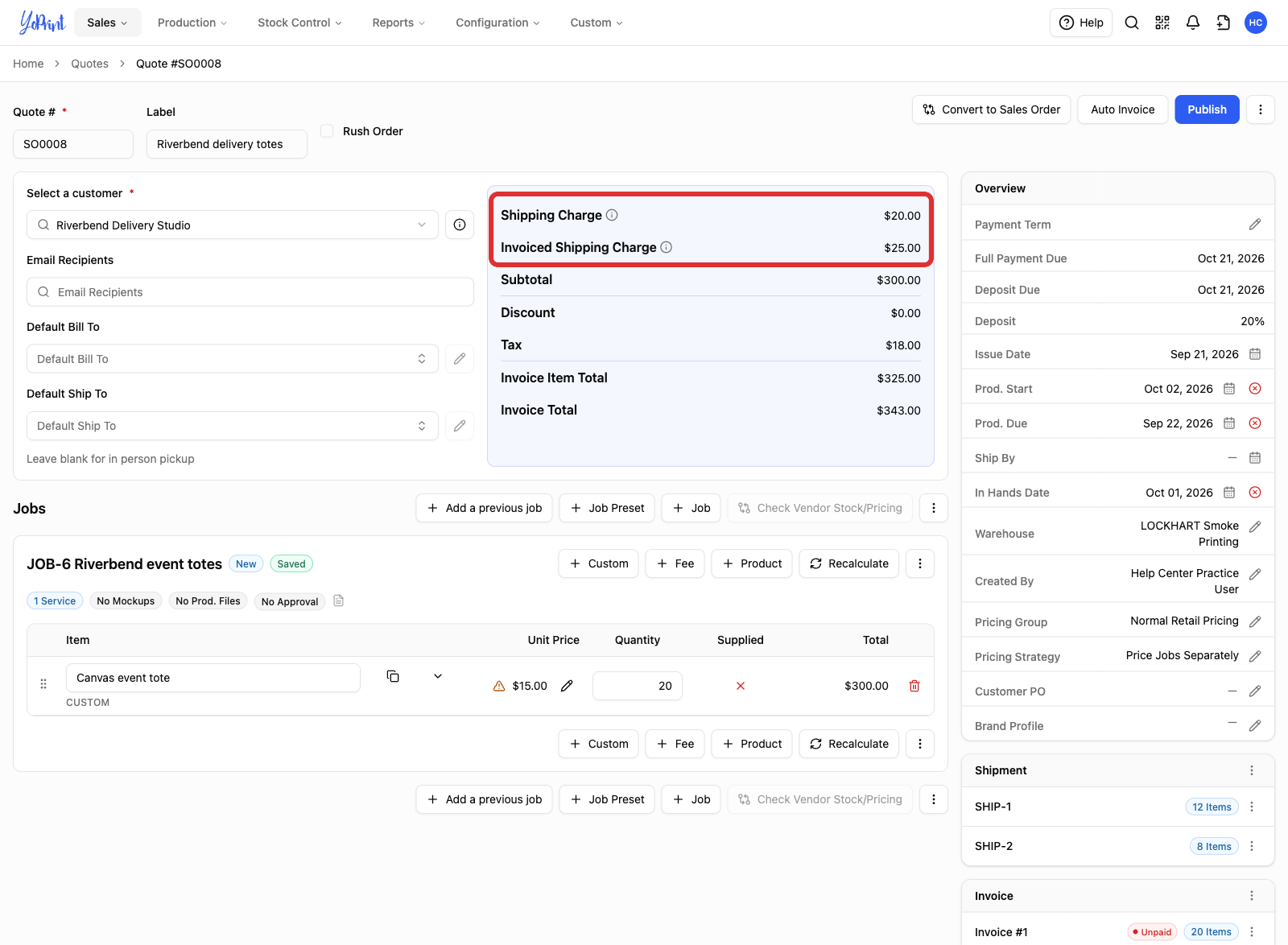Enable the Rush Order checkbox
The image size is (1288, 945).
(x=327, y=130)
